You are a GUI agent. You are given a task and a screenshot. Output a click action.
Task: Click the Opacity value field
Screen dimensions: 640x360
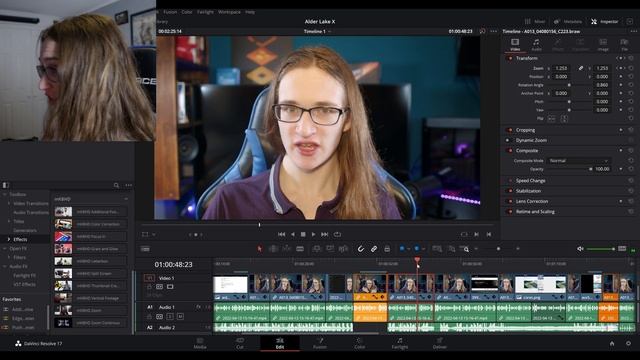click(x=602, y=169)
